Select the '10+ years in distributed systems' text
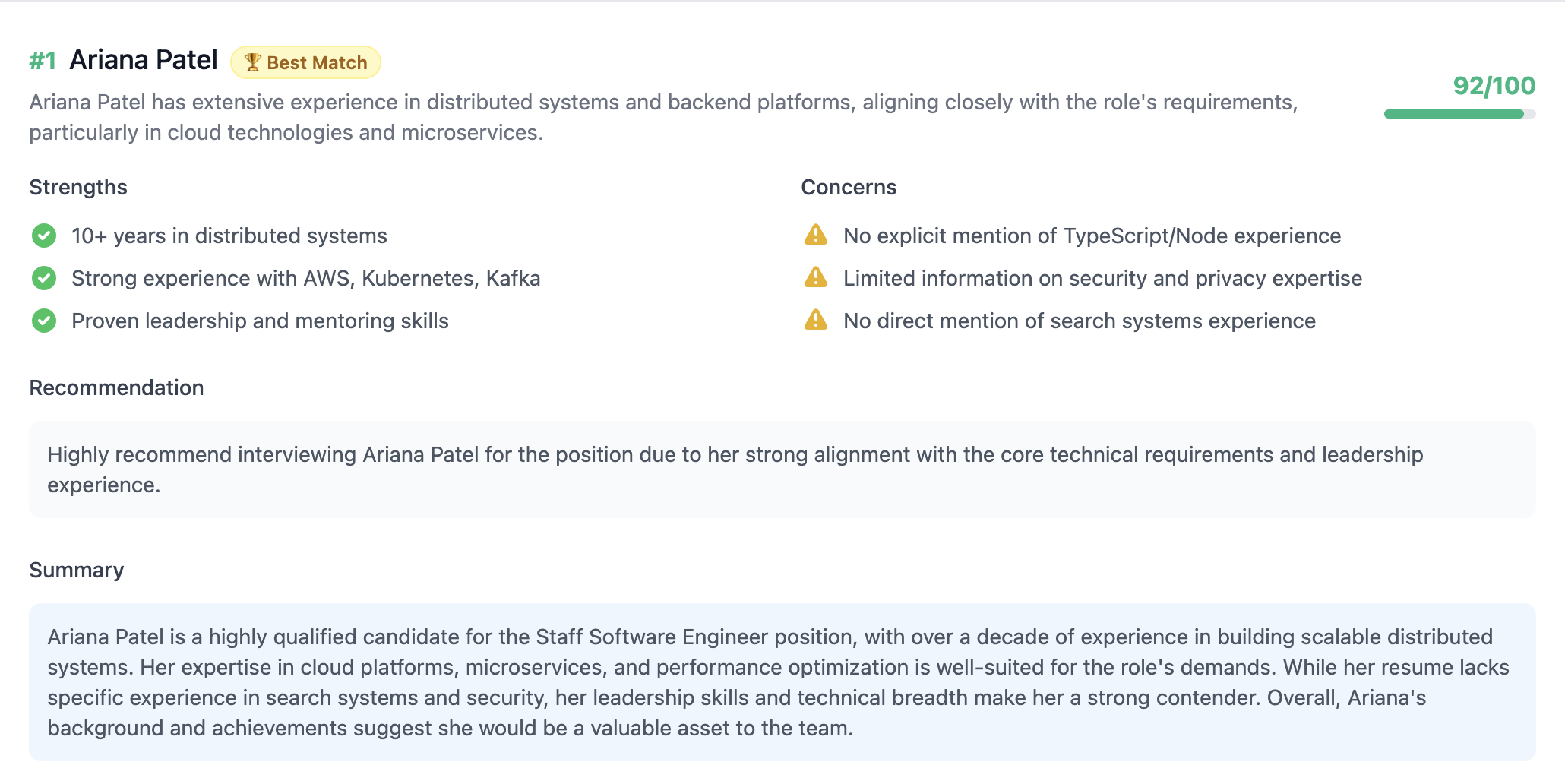 (229, 236)
